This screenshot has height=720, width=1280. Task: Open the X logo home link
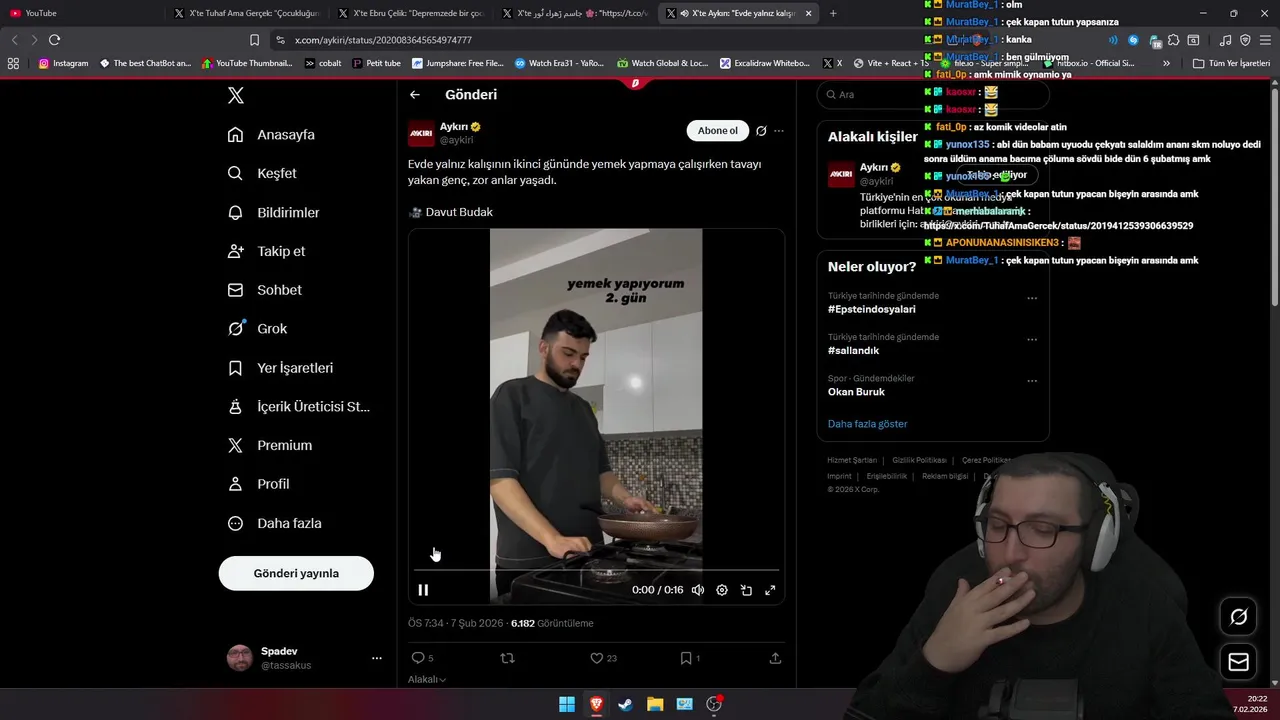click(236, 96)
